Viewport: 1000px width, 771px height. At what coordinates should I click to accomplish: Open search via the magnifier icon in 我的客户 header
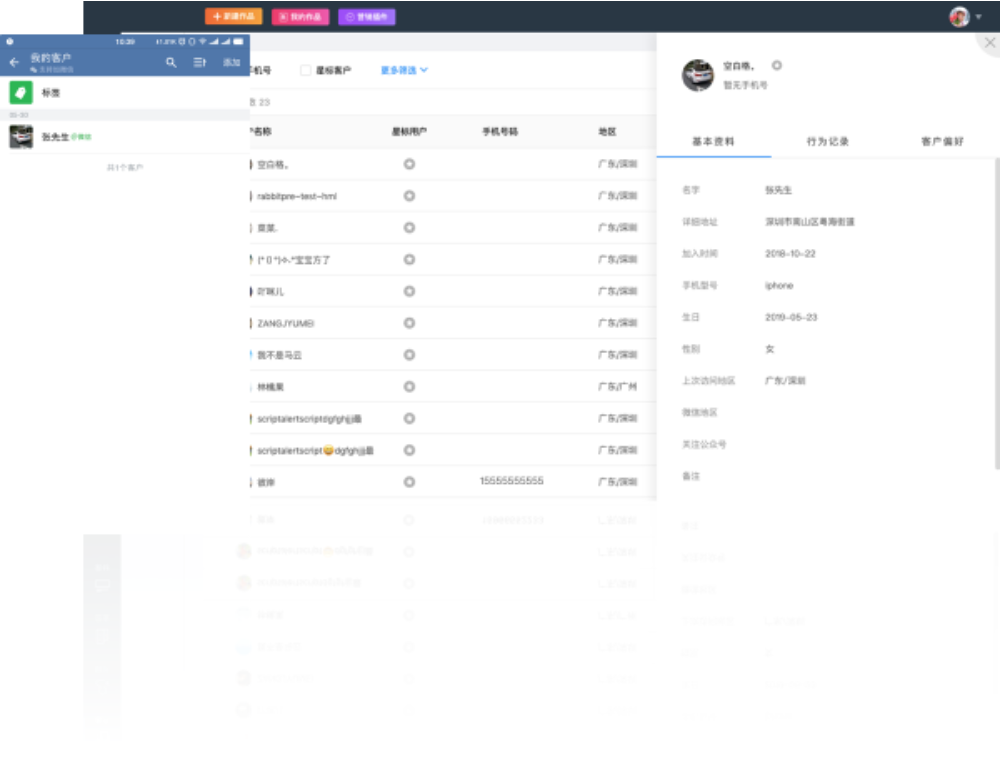tap(171, 62)
